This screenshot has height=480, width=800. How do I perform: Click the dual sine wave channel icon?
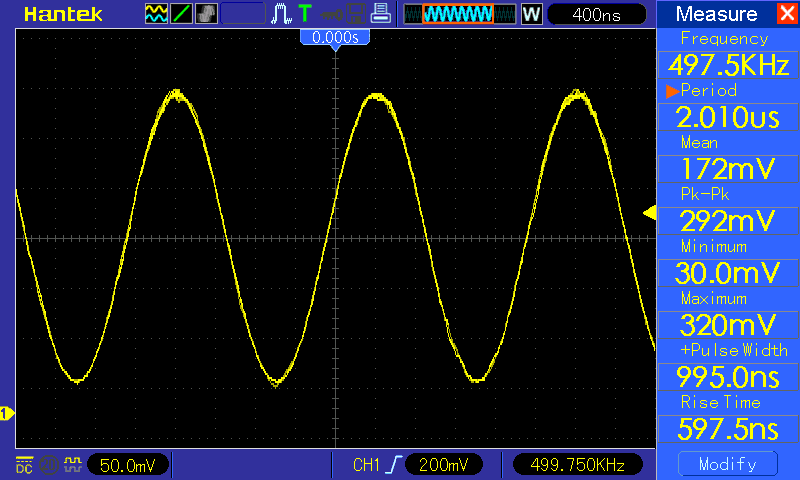(156, 14)
